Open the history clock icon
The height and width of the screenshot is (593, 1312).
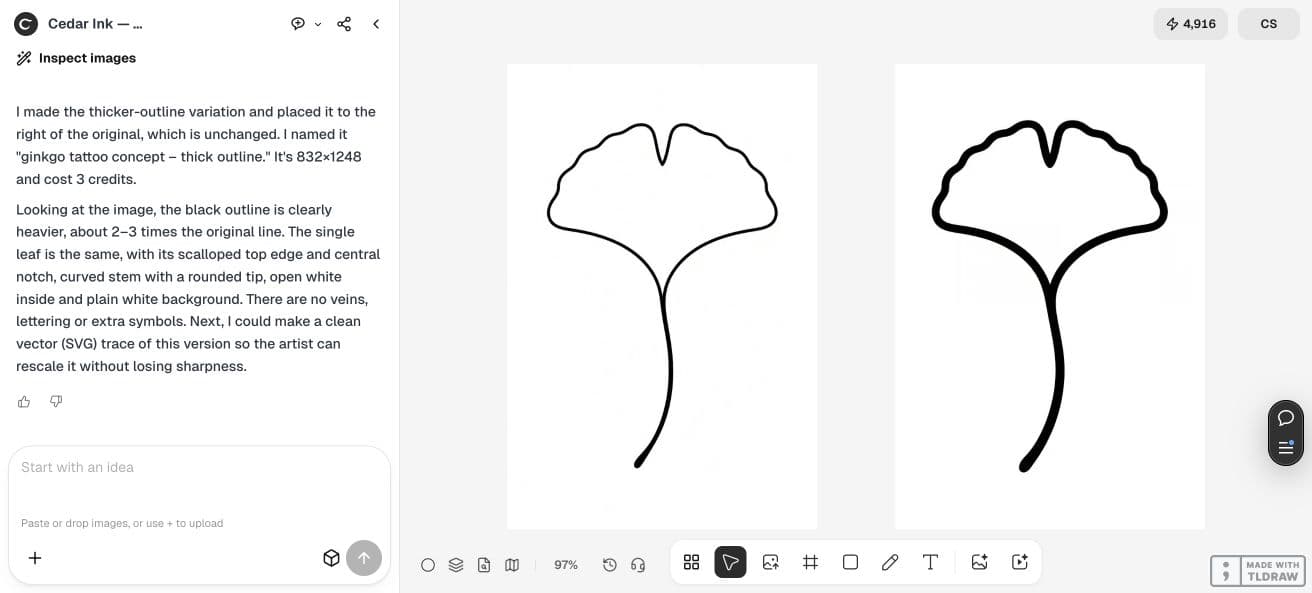point(610,565)
